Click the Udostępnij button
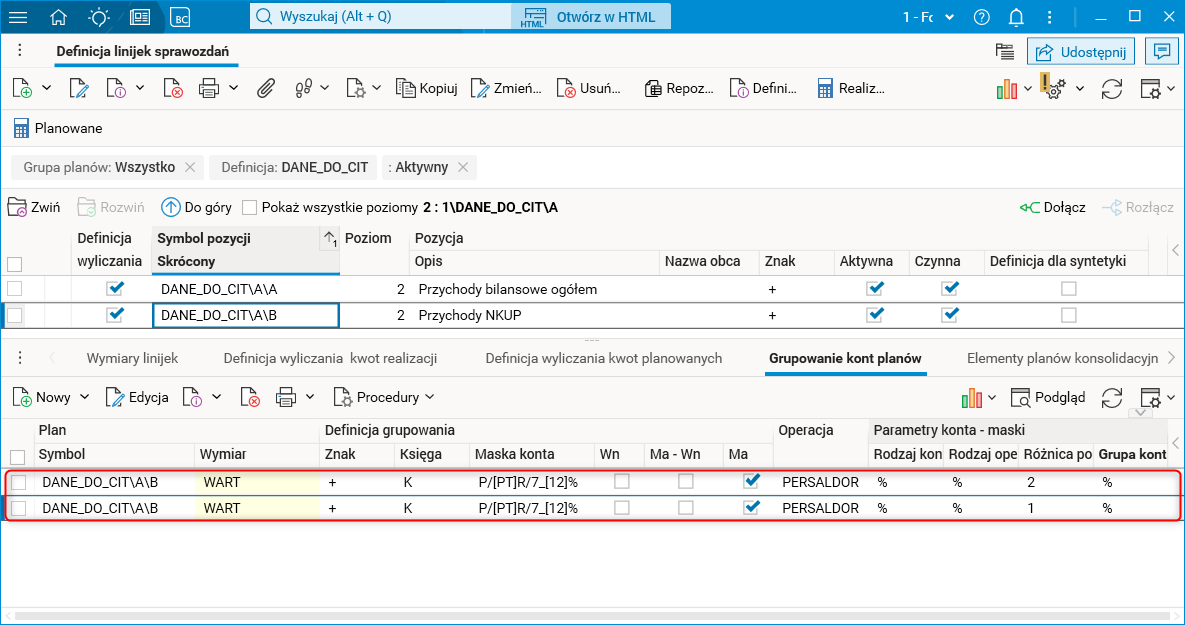Screen dimensions: 1185x625 (1081, 51)
